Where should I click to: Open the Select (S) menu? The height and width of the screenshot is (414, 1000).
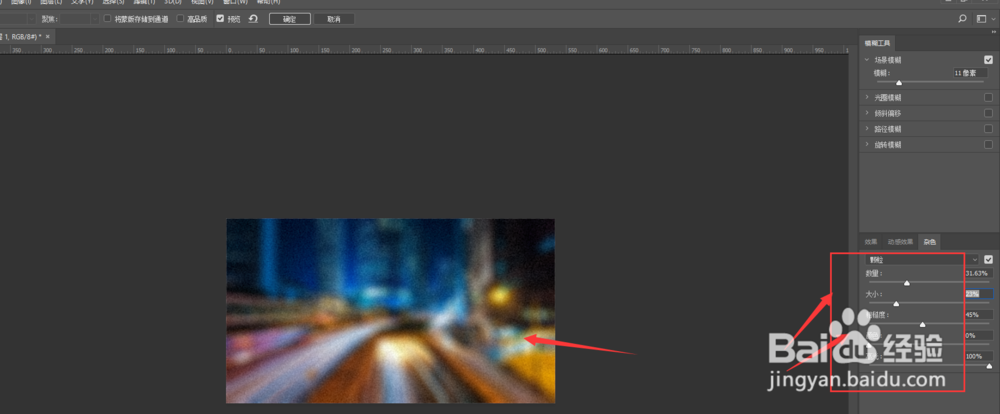pos(113,2)
